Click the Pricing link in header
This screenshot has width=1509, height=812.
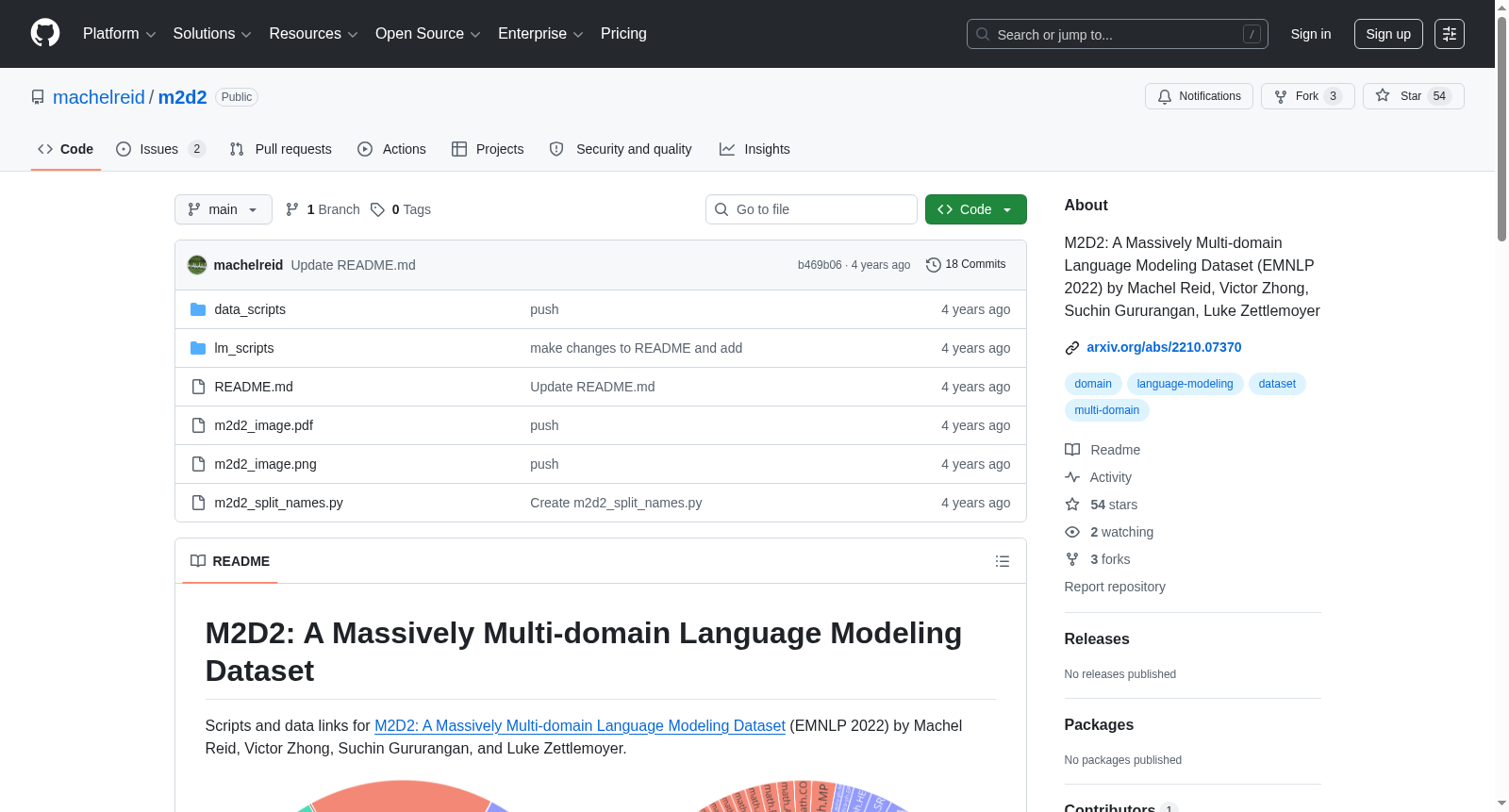(623, 34)
